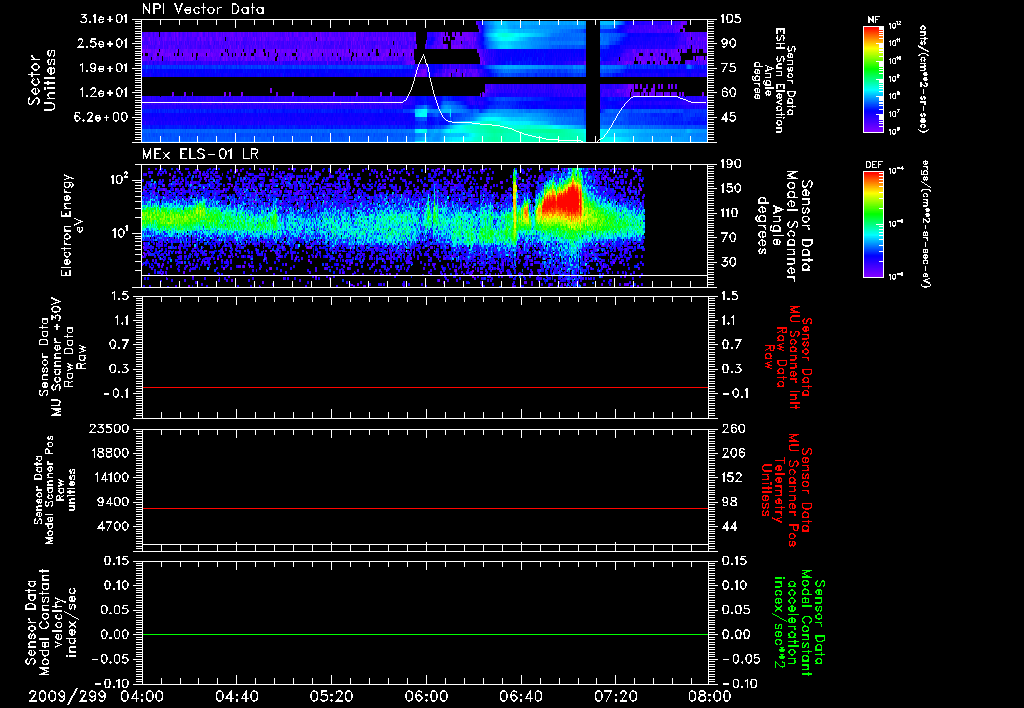Click the 4700 scanner position tick
The image size is (1024, 708).
pyautogui.click(x=113, y=526)
